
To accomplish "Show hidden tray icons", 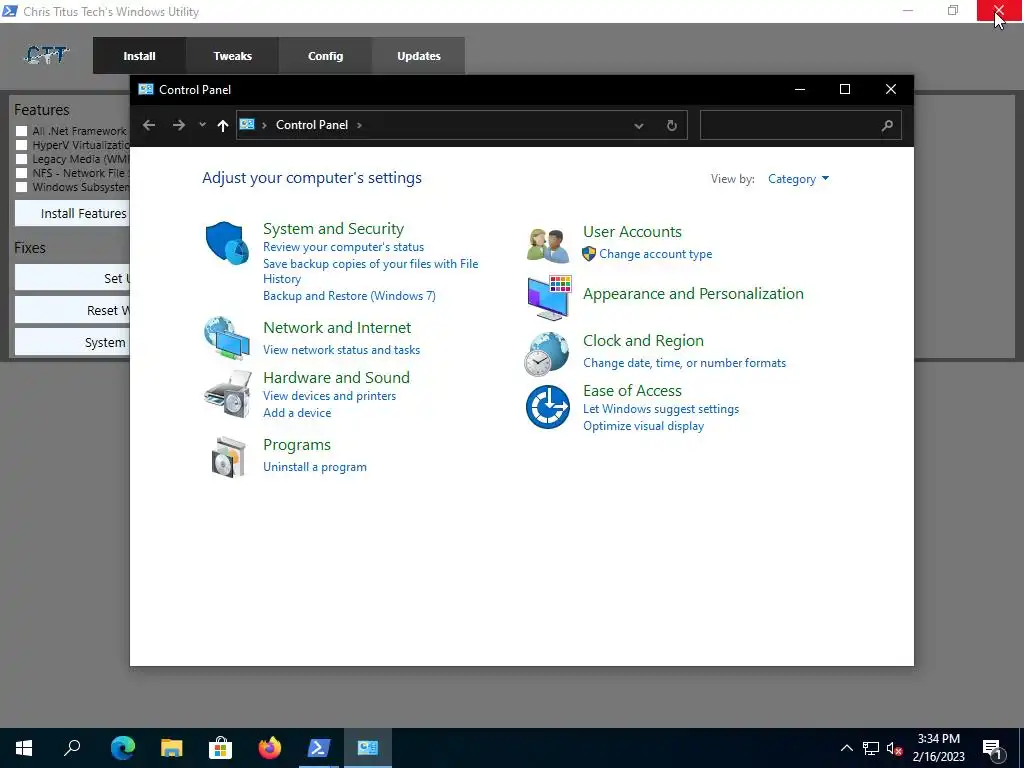I will [846, 748].
